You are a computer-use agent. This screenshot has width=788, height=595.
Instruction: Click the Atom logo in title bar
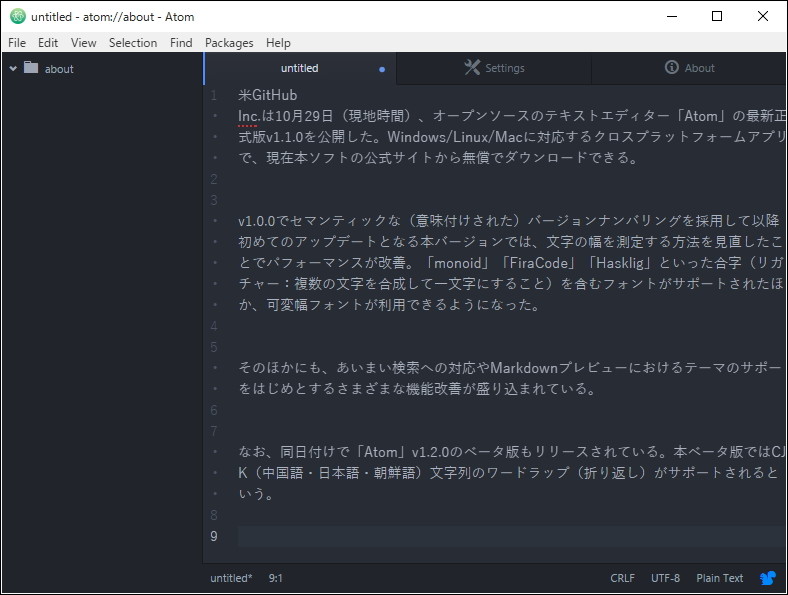pyautogui.click(x=18, y=16)
